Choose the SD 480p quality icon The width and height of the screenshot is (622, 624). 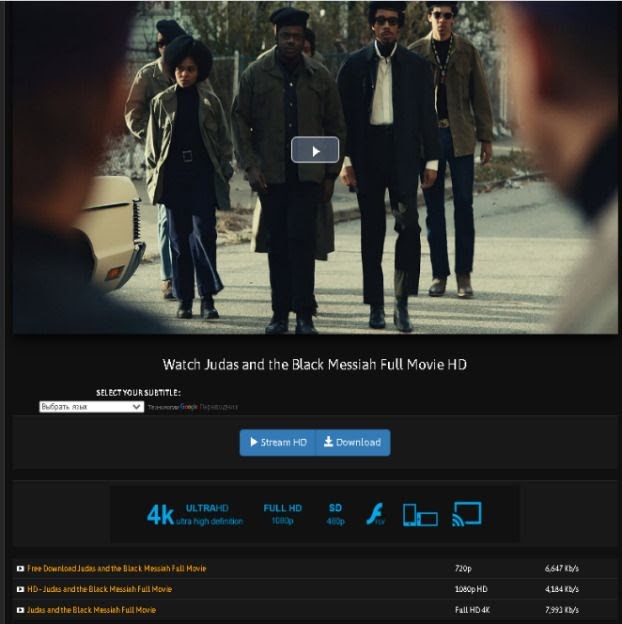pos(335,514)
